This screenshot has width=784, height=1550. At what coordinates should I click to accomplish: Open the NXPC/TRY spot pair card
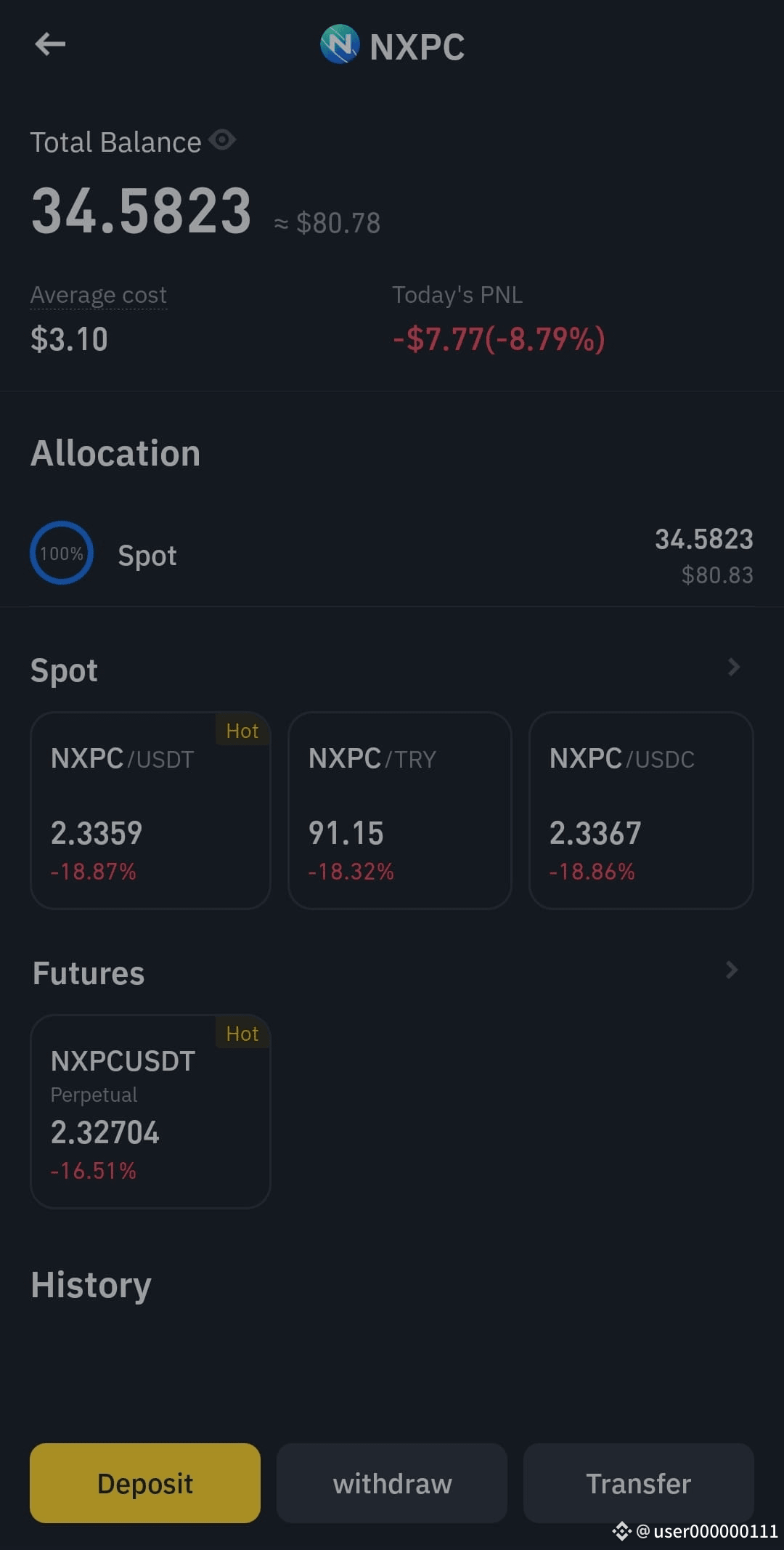[400, 810]
